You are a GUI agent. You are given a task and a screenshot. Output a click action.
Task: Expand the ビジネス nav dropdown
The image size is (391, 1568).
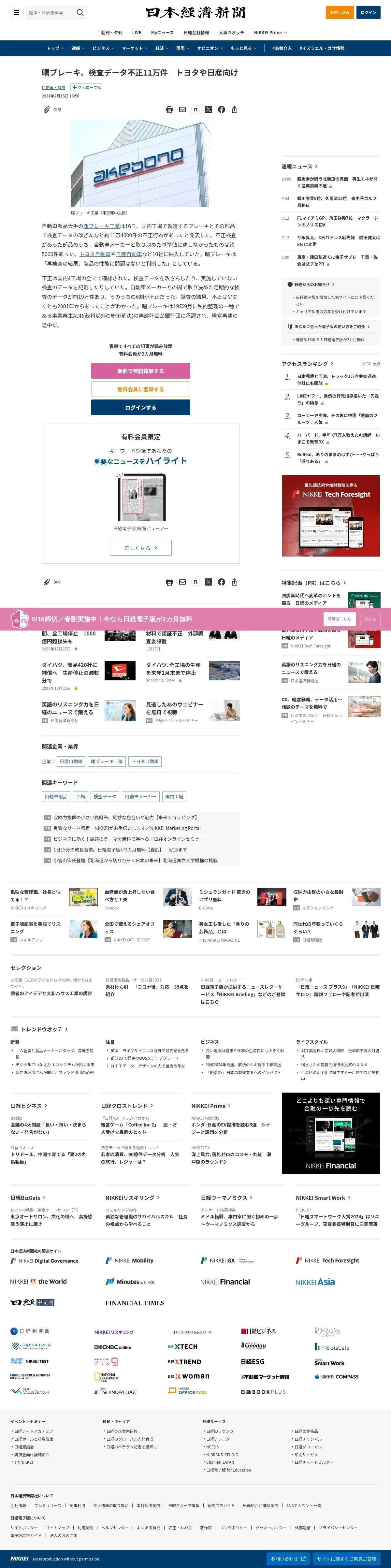click(104, 48)
